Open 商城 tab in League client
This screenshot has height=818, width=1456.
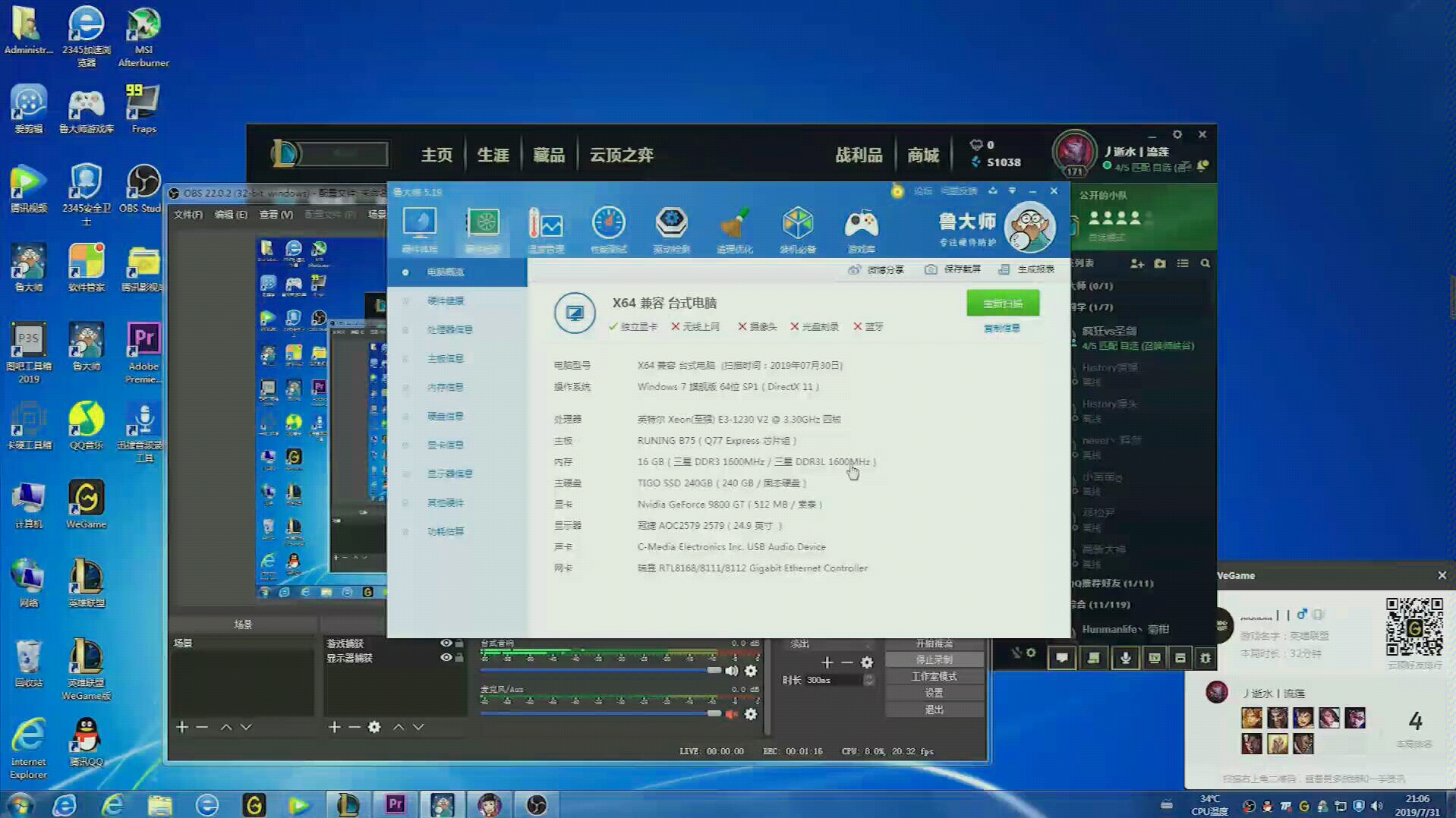coord(923,155)
